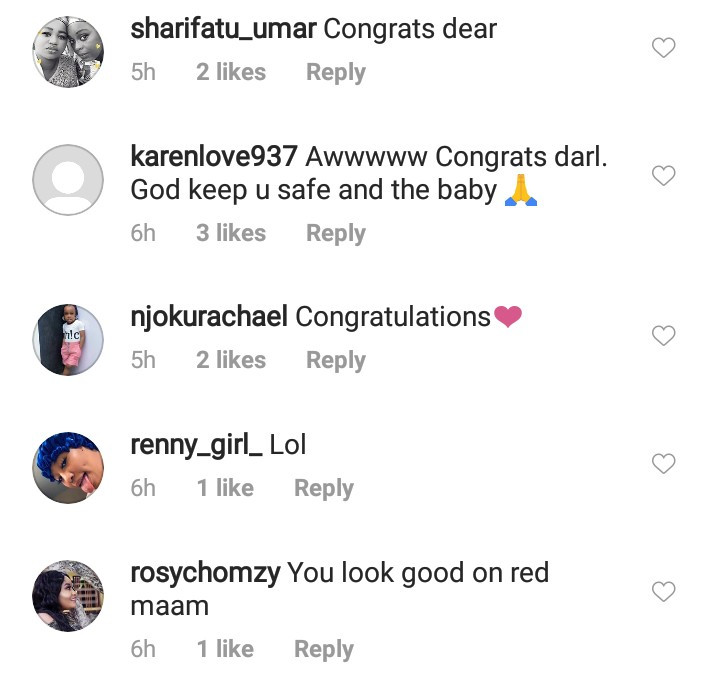Like njokurachael's Congratulations comment
Viewport: 720px width, 679px height.
(663, 336)
